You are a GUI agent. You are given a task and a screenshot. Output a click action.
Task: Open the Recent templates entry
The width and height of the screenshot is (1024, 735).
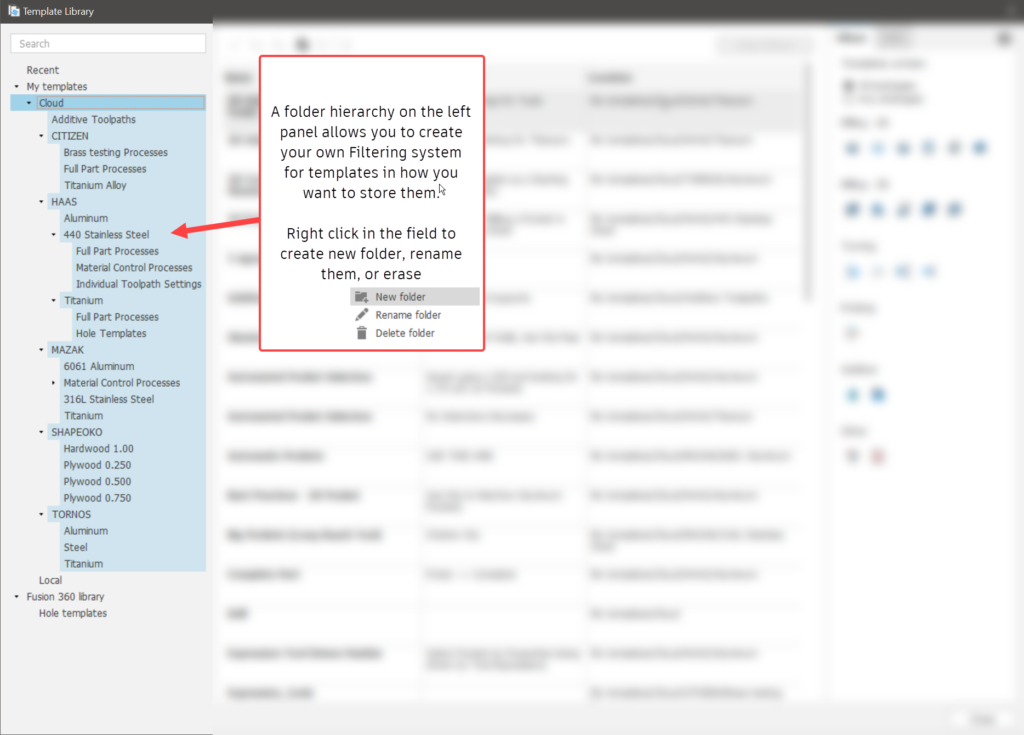(x=42, y=70)
